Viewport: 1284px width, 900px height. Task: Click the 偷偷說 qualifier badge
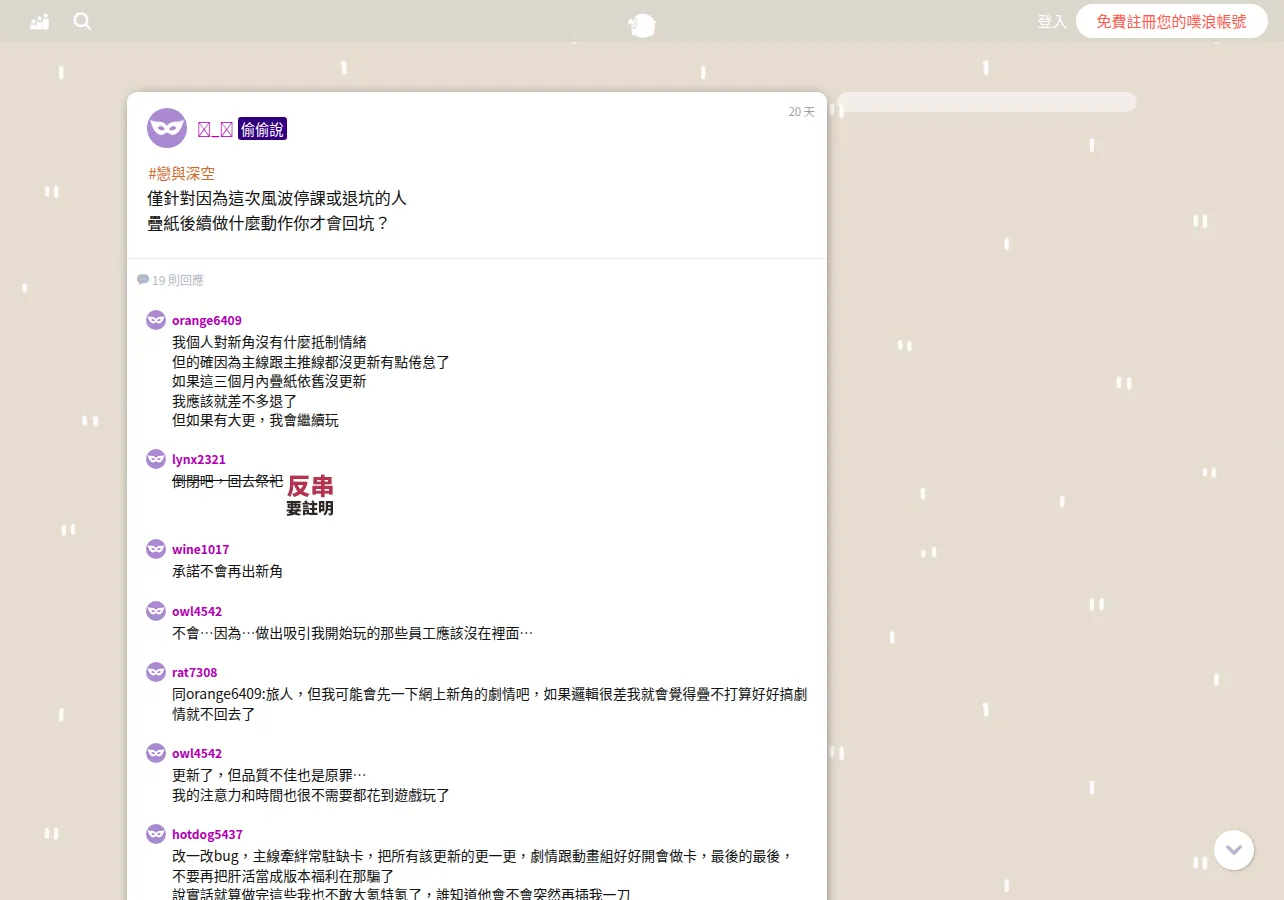coord(262,129)
